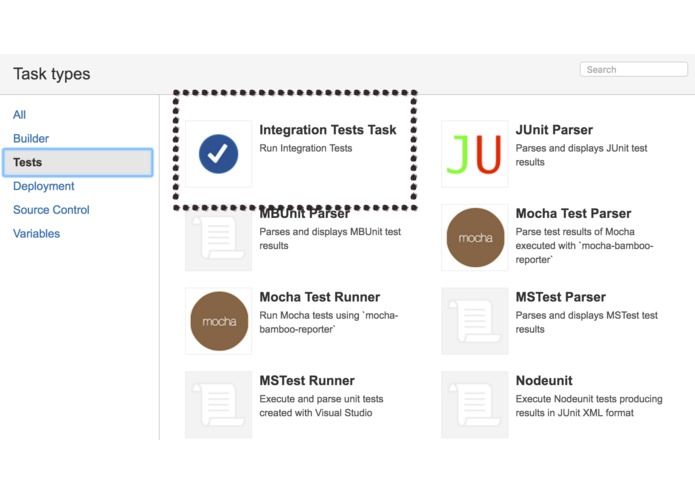Select the MSTest Parser title

coord(561,297)
